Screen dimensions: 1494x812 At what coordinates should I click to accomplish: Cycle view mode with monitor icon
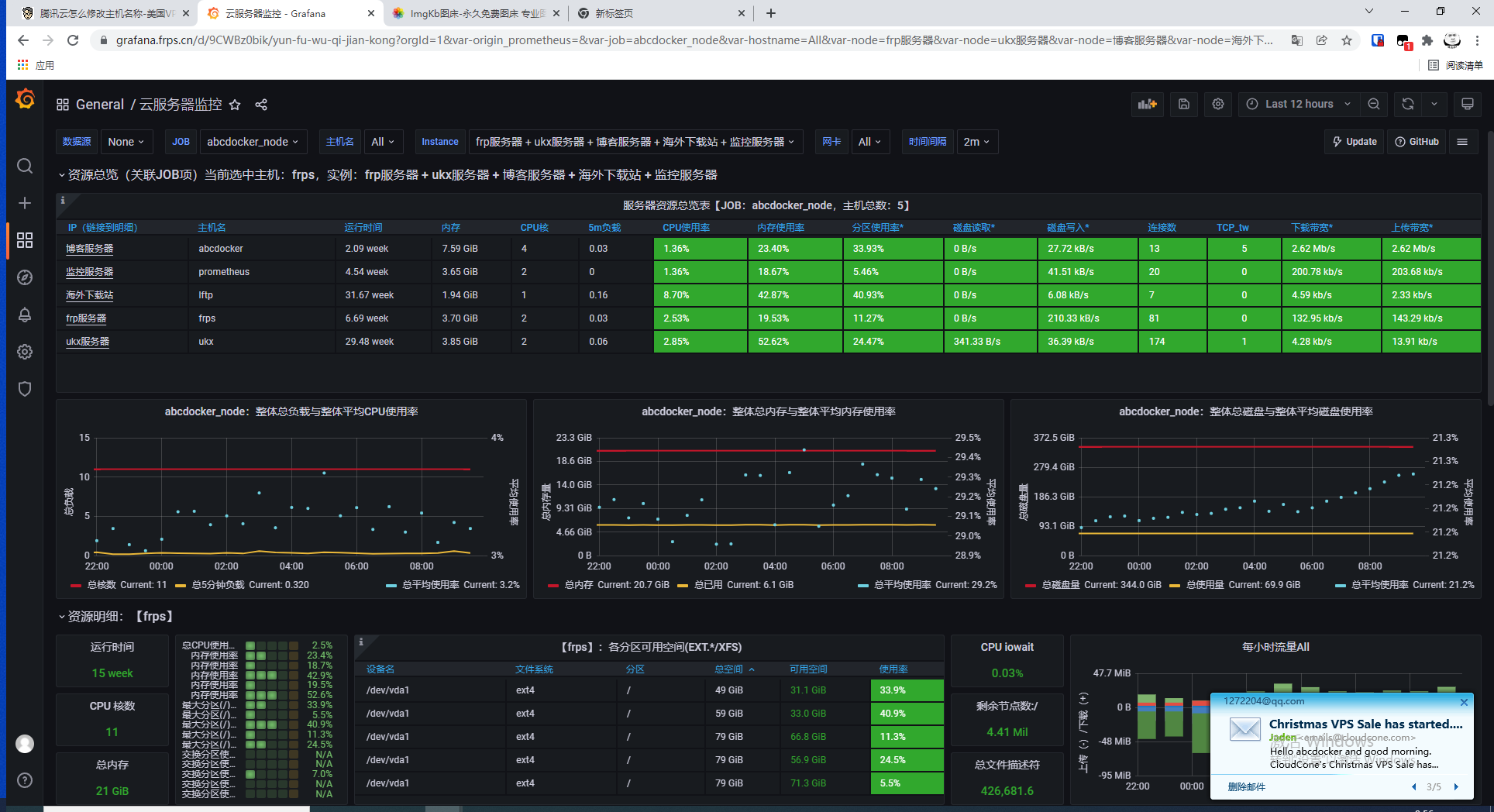(1468, 104)
